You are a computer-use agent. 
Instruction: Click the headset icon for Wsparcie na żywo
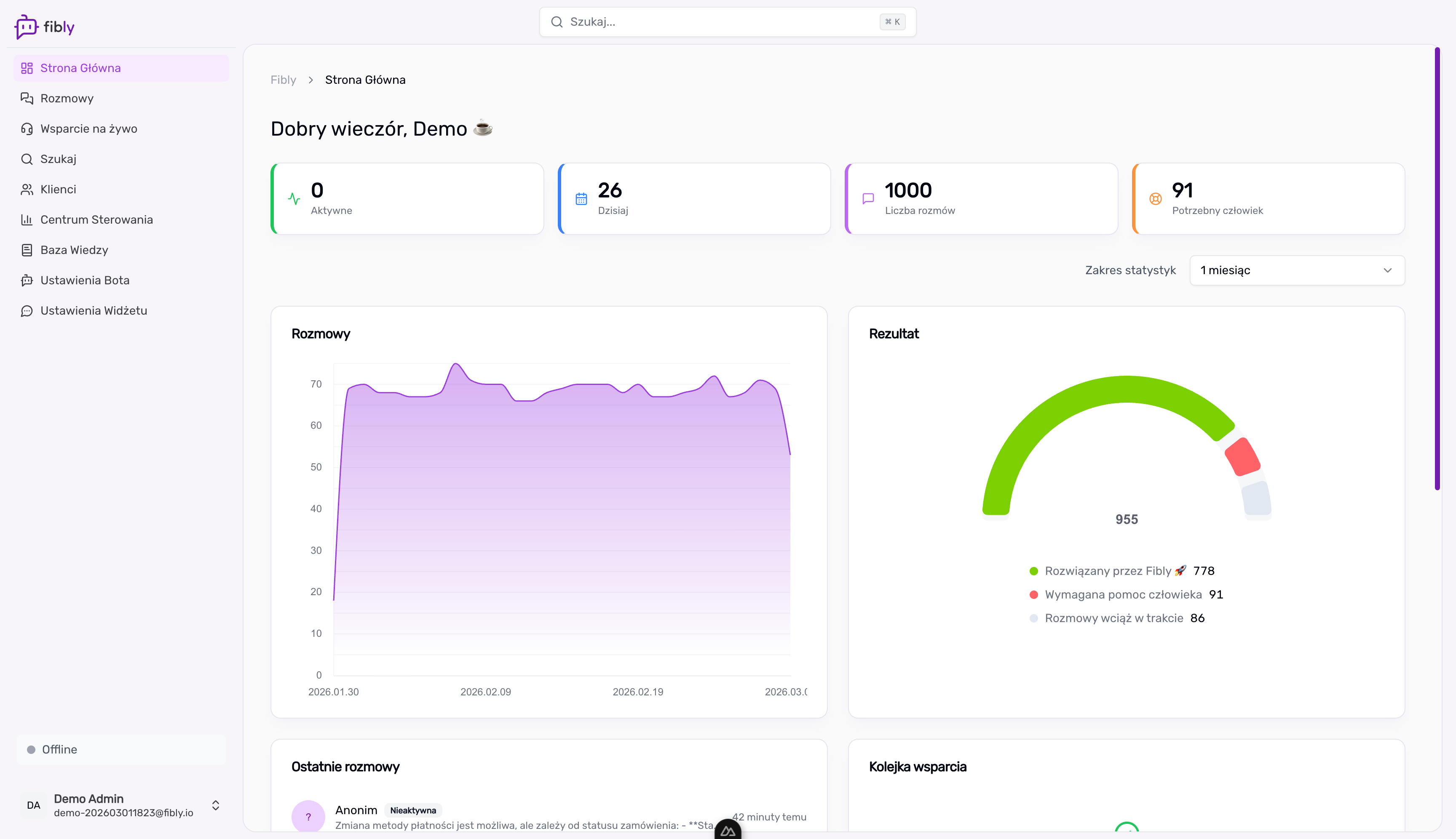click(27, 128)
